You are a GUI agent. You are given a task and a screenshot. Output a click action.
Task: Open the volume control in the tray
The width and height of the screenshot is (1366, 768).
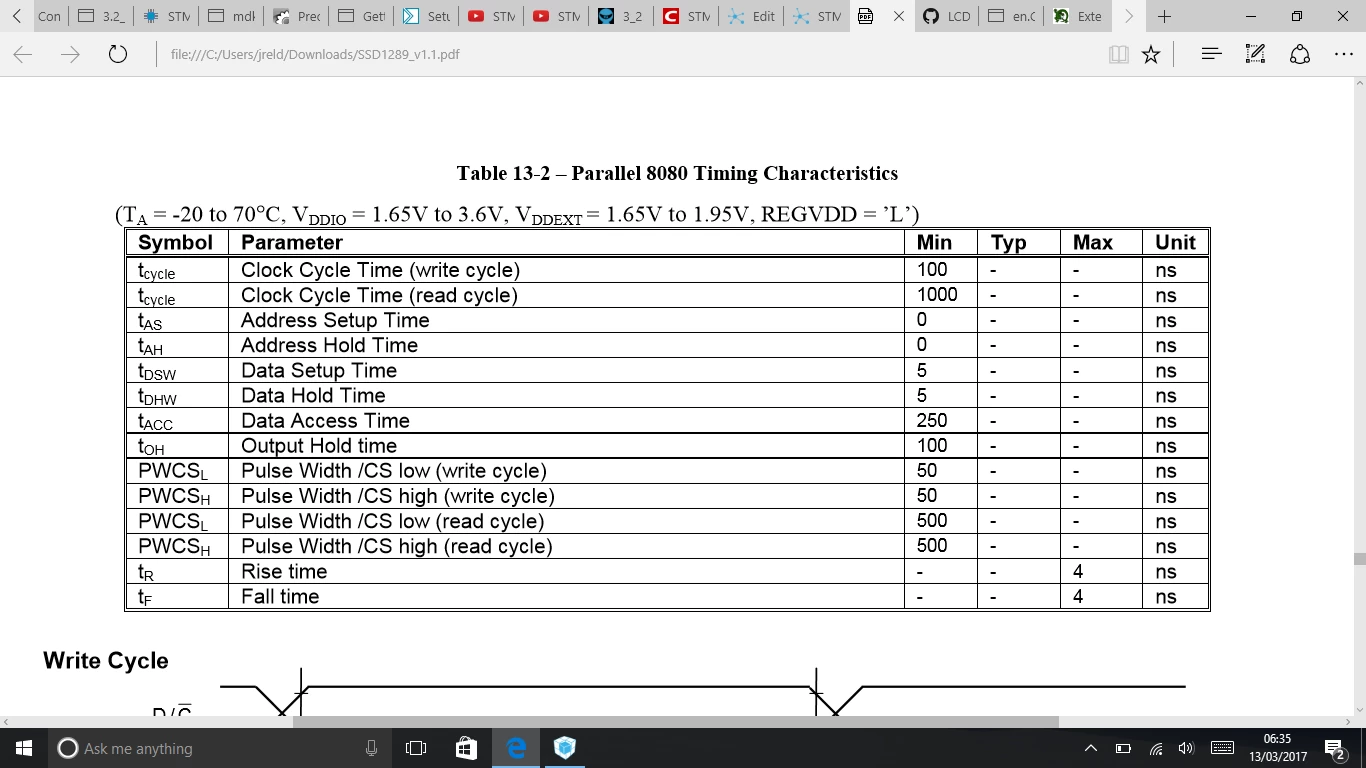coord(1187,748)
